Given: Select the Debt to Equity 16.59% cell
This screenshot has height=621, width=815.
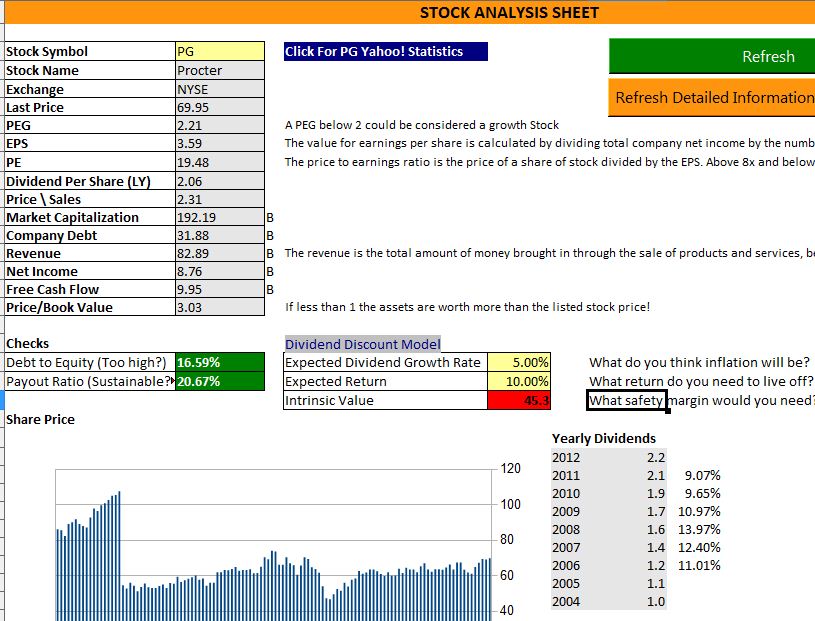Looking at the screenshot, I should click(x=220, y=362).
